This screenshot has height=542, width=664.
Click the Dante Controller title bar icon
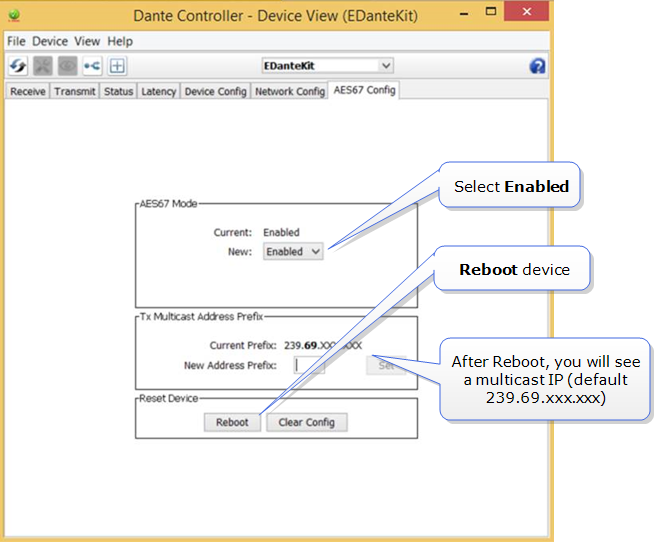coord(14,16)
